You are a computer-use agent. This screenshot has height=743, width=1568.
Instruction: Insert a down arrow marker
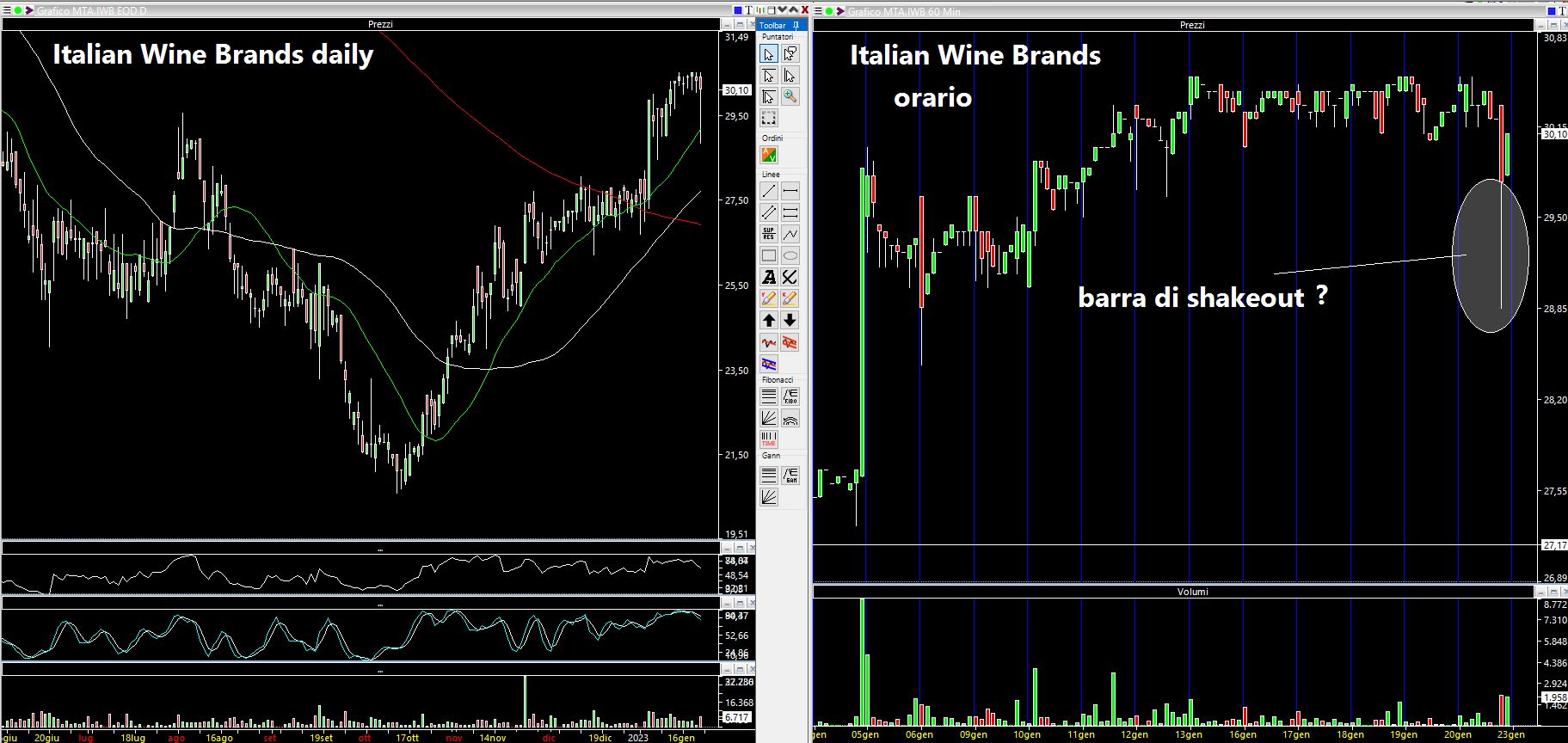click(x=790, y=320)
